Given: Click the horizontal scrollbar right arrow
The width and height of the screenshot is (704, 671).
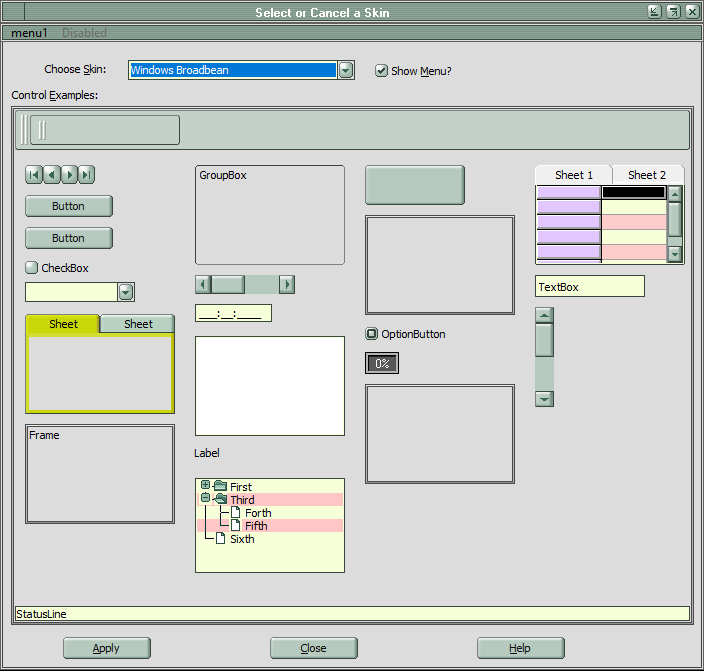Looking at the screenshot, I should 287,285.
